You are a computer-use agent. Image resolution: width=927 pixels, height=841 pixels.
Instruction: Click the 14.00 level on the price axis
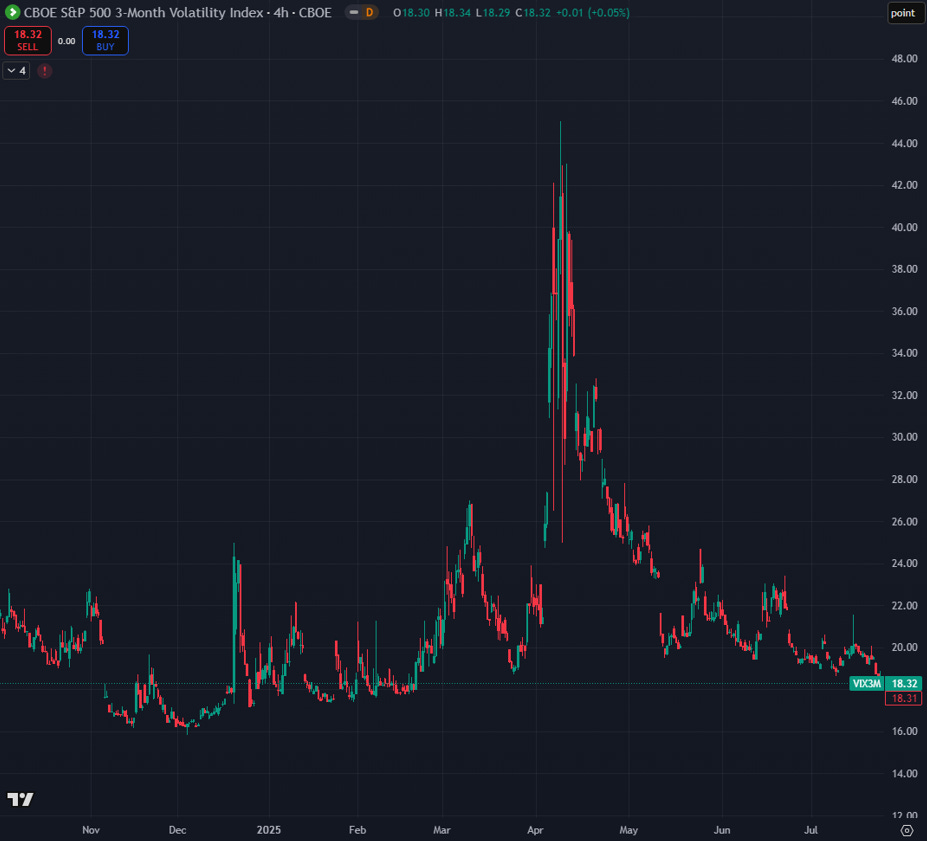pos(904,773)
